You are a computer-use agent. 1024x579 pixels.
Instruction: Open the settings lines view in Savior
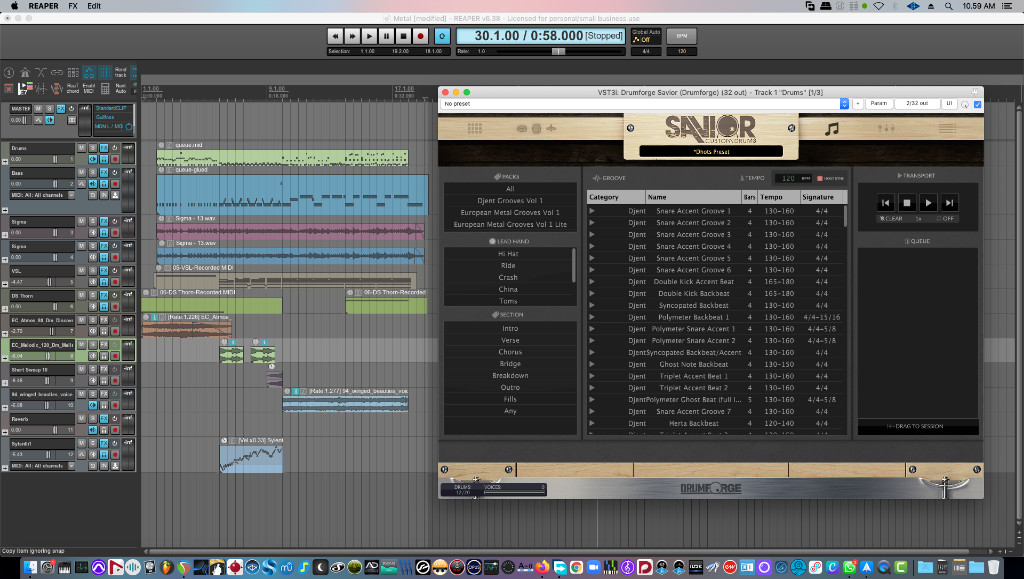point(947,129)
